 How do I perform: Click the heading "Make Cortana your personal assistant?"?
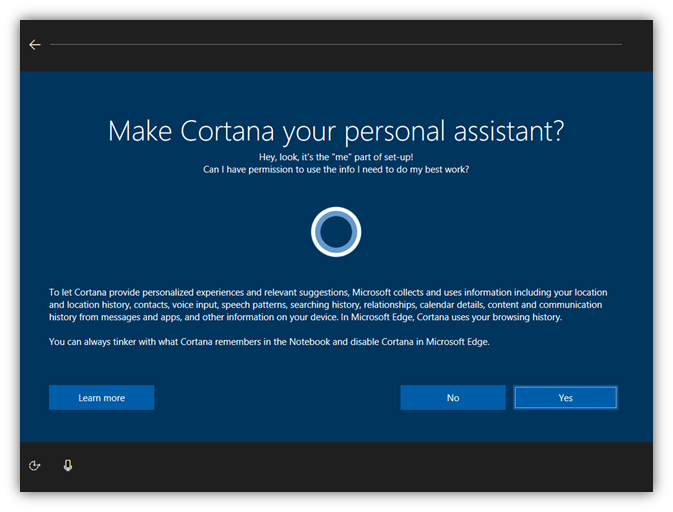[x=336, y=131]
